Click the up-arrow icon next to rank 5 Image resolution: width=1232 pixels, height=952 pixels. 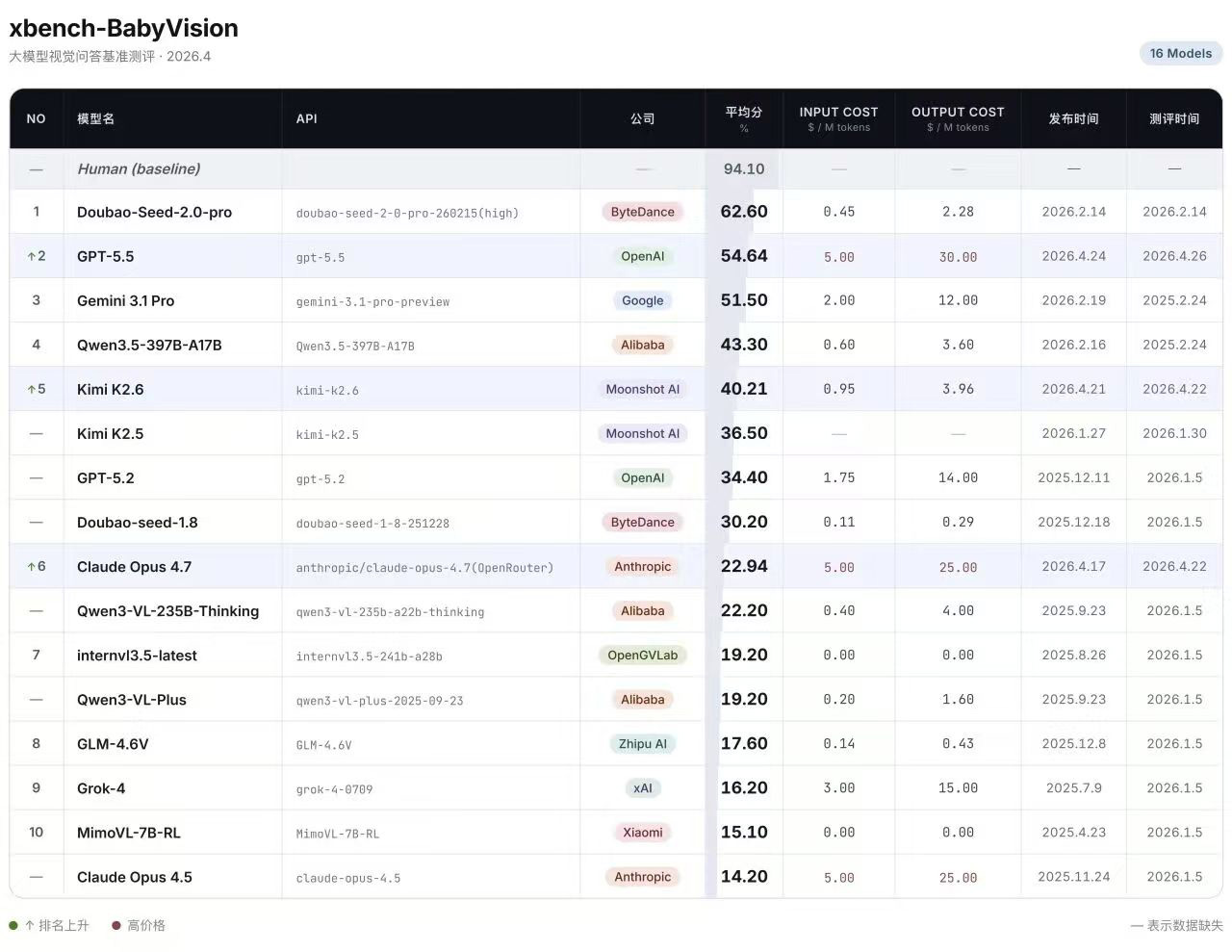(x=31, y=390)
